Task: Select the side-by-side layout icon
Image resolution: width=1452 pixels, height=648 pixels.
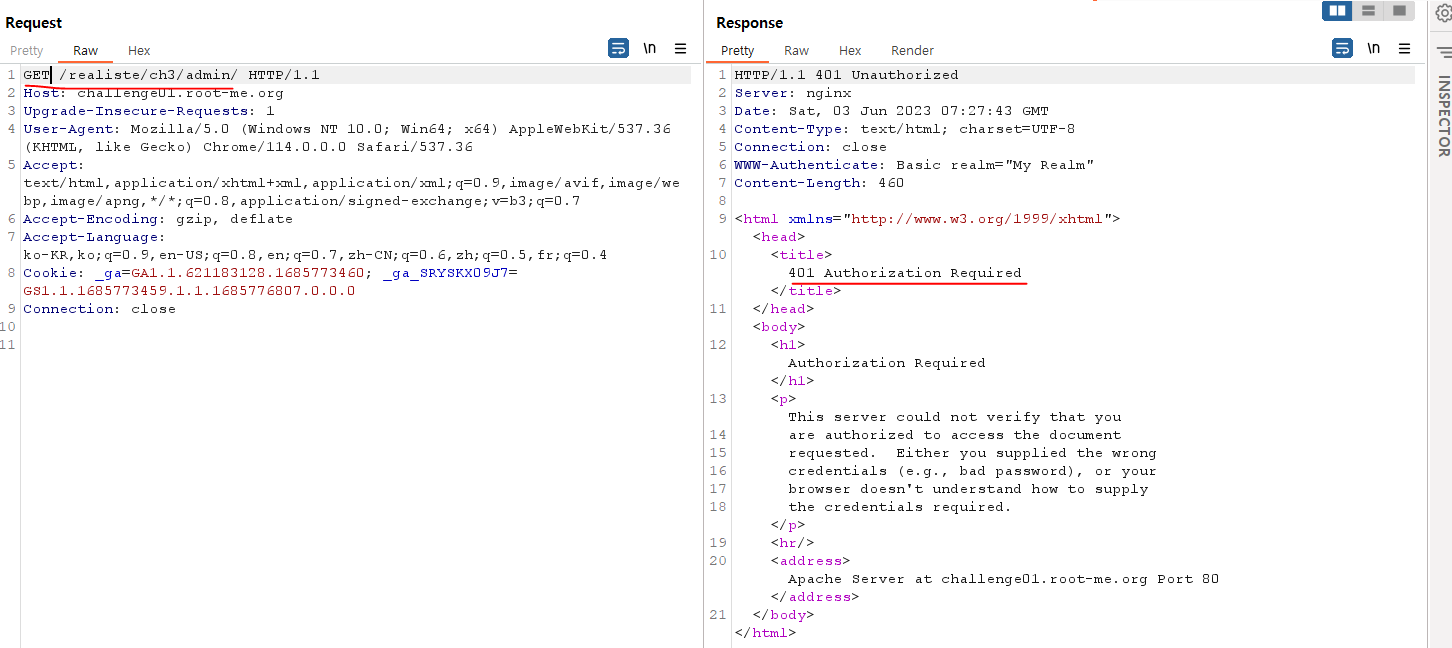Action: 1337,11
